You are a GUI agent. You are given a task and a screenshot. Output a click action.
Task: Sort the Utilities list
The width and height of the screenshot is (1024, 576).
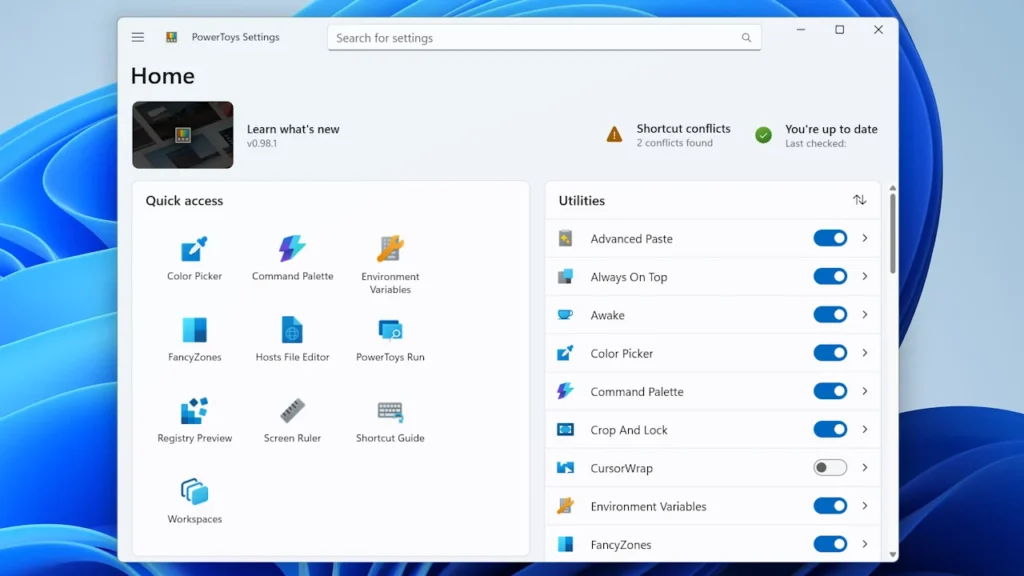pos(859,200)
